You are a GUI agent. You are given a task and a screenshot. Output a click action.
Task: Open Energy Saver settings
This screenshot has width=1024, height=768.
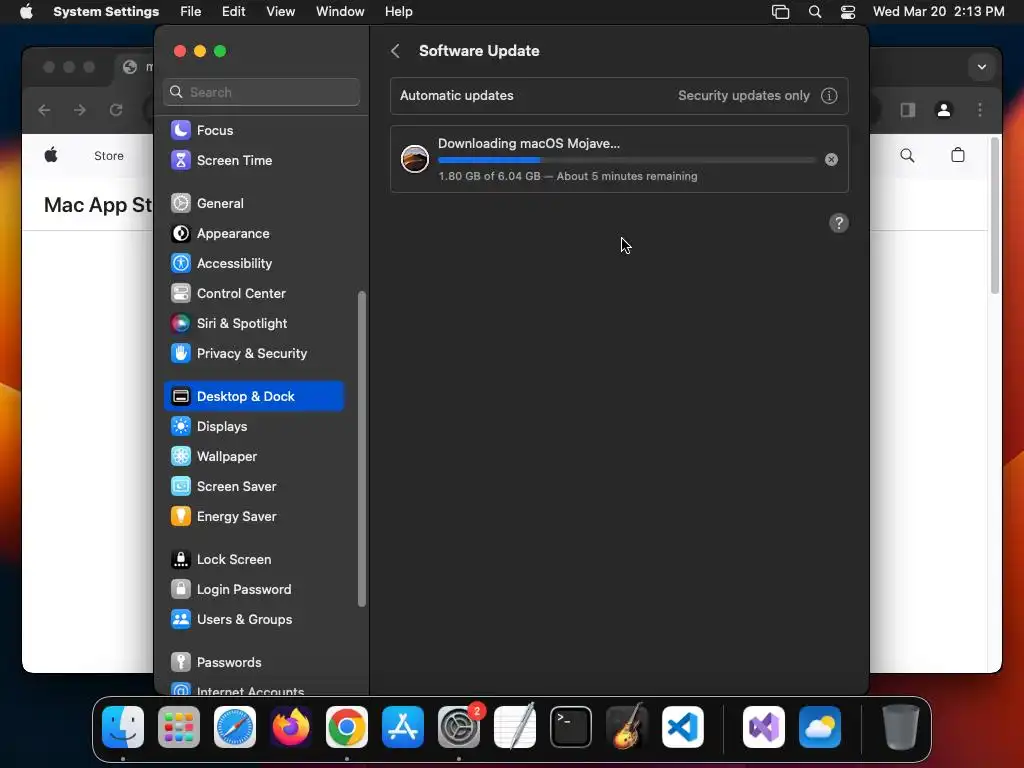click(x=253, y=517)
